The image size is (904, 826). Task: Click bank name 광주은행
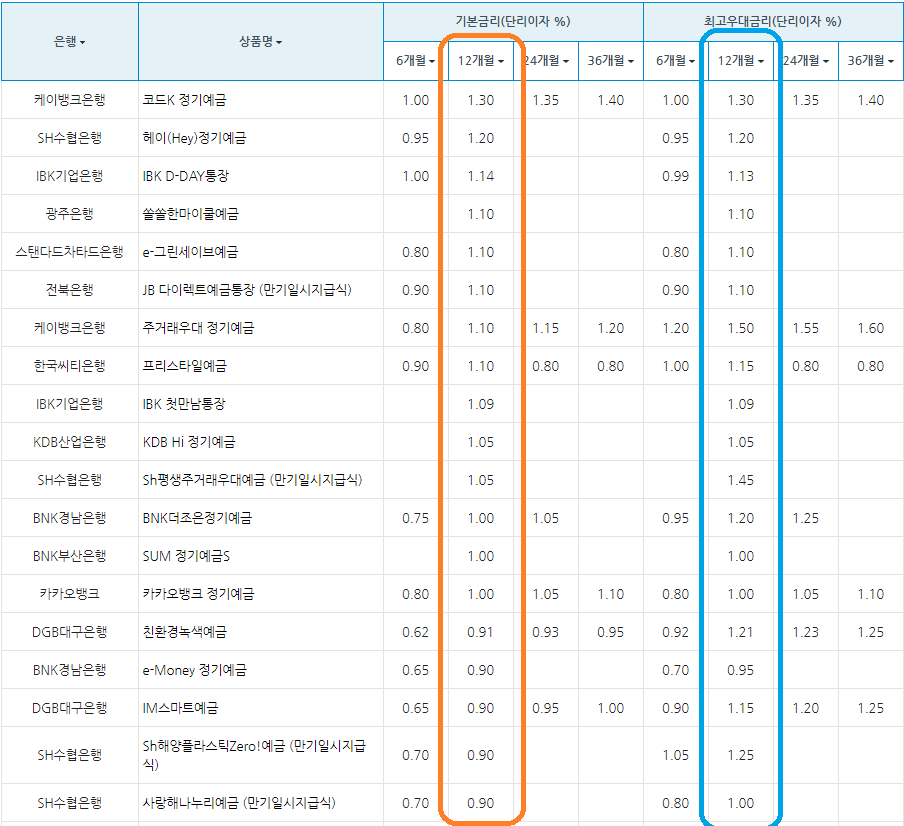coord(69,214)
